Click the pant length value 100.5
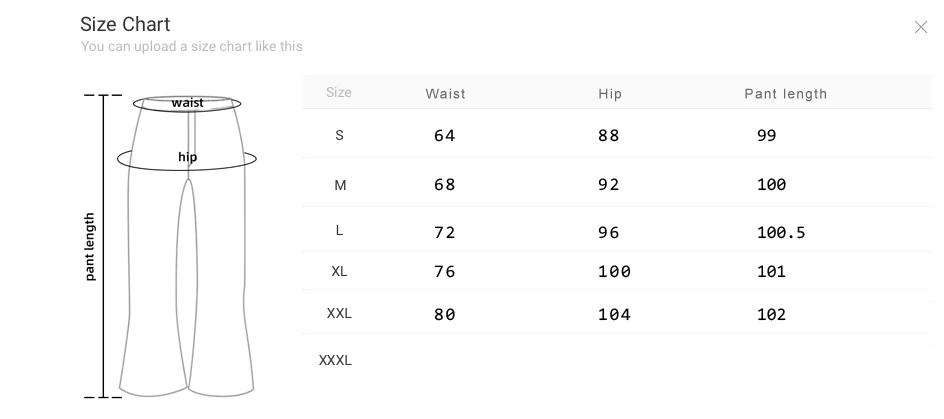944x419 pixels. click(780, 233)
